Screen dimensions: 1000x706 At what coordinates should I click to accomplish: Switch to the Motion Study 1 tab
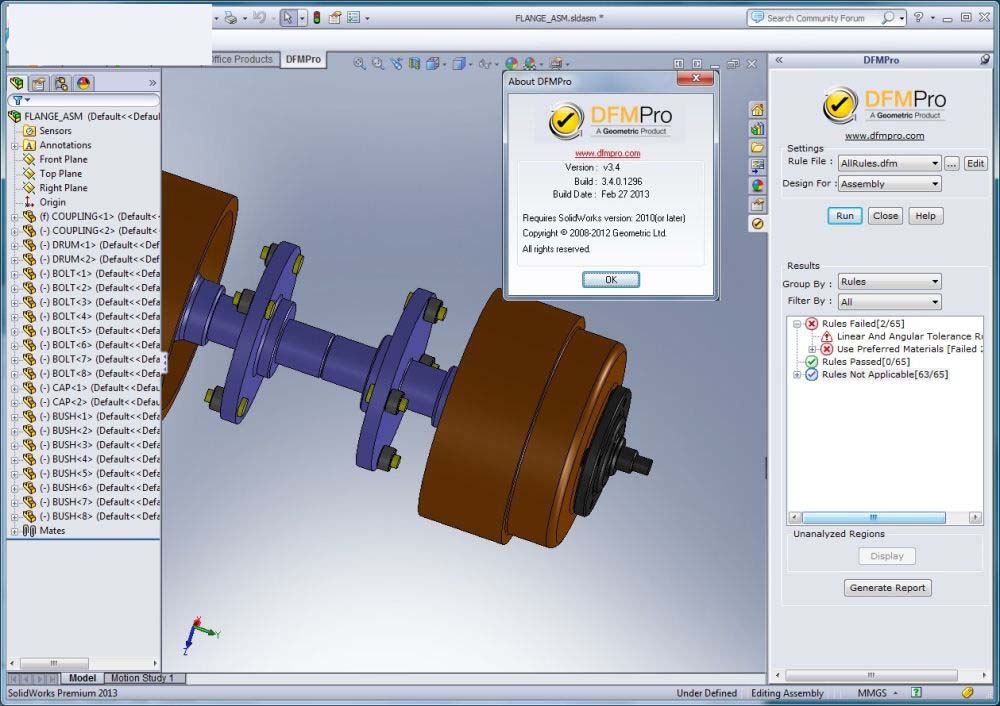coord(141,678)
